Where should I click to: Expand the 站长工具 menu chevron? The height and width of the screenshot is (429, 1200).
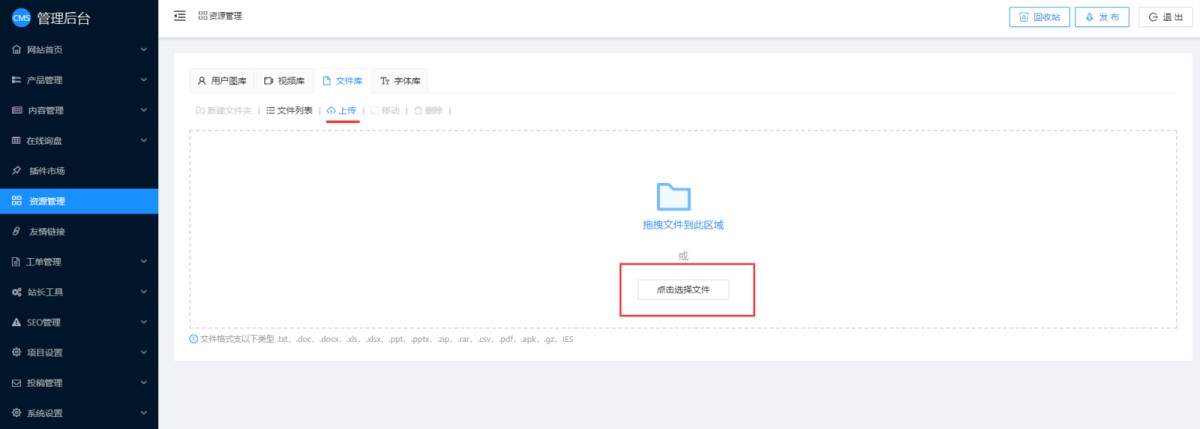[144, 292]
